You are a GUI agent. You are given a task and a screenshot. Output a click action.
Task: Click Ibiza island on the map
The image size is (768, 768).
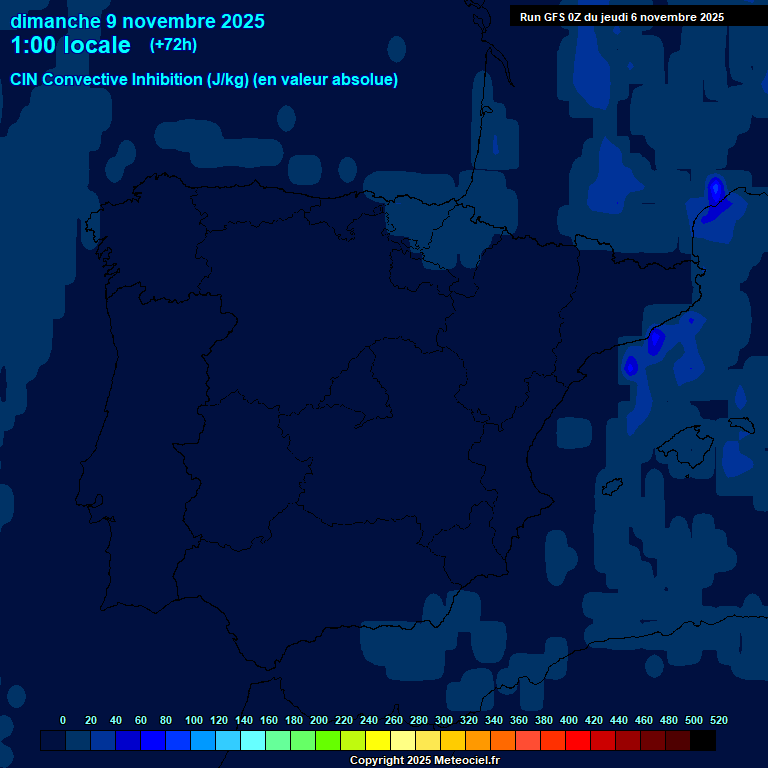(612, 487)
